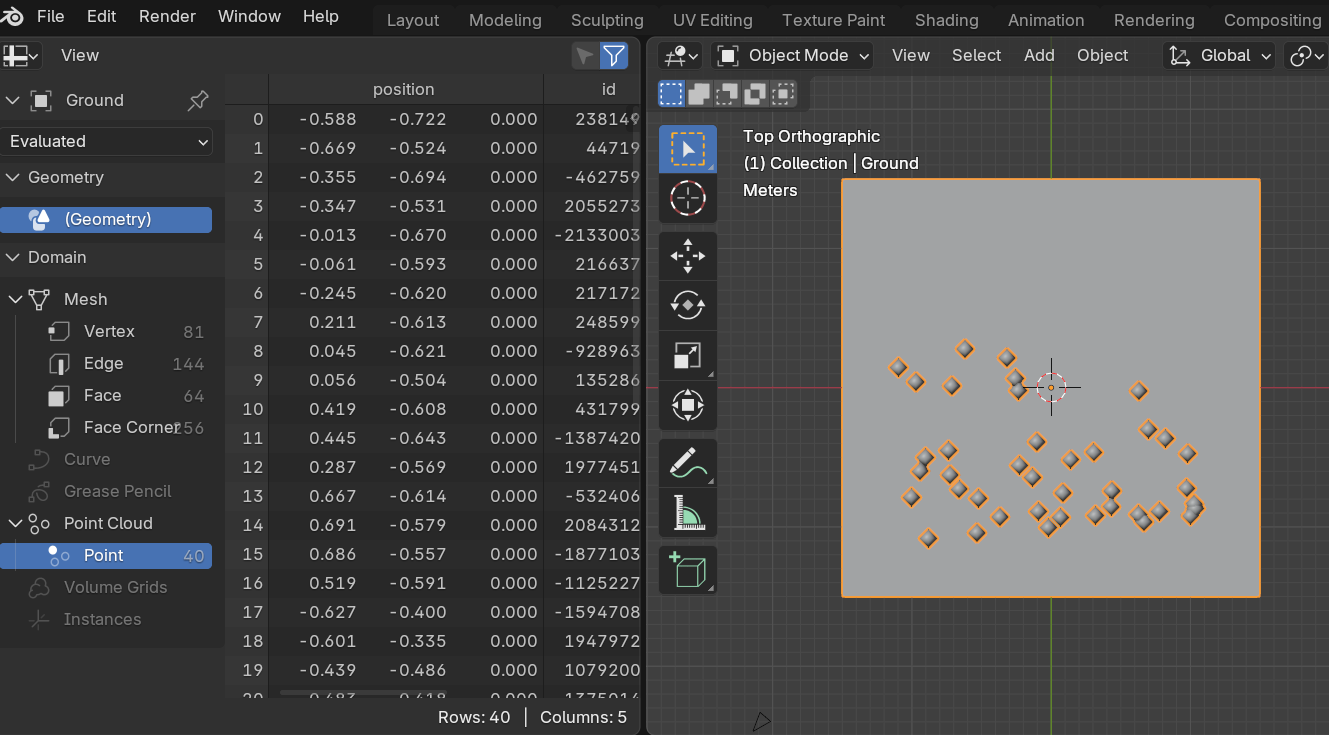
Task: Switch to the UV Editing workspace tab
Action: [713, 20]
